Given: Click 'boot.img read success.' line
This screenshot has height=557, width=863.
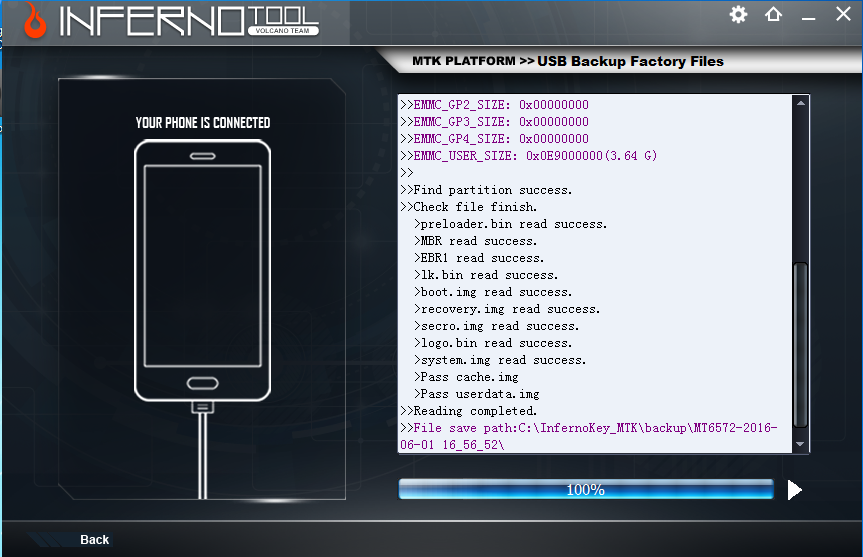Looking at the screenshot, I should click(x=493, y=292).
